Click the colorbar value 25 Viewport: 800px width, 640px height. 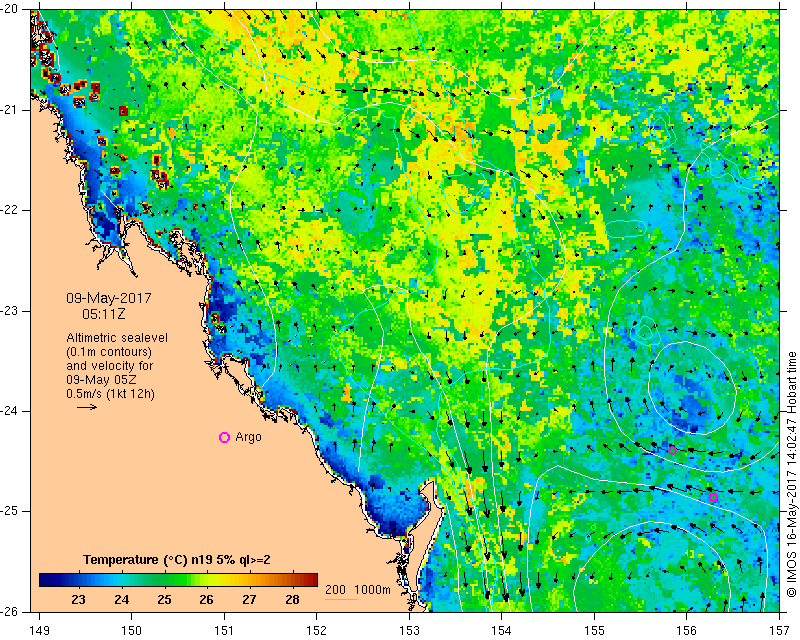coord(164,600)
